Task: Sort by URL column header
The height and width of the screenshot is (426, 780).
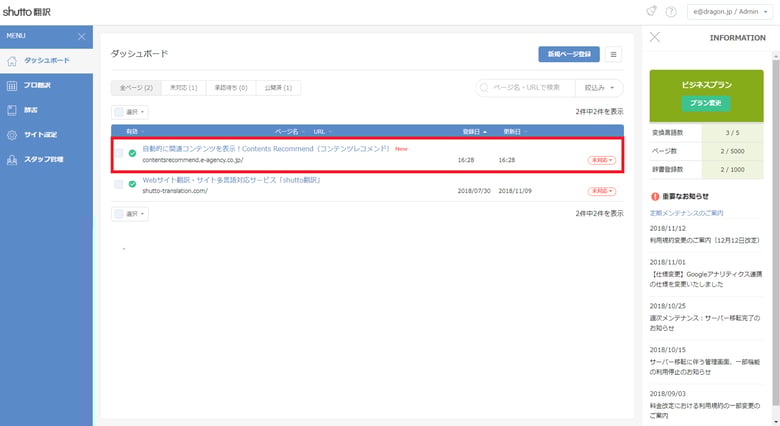Action: point(322,132)
